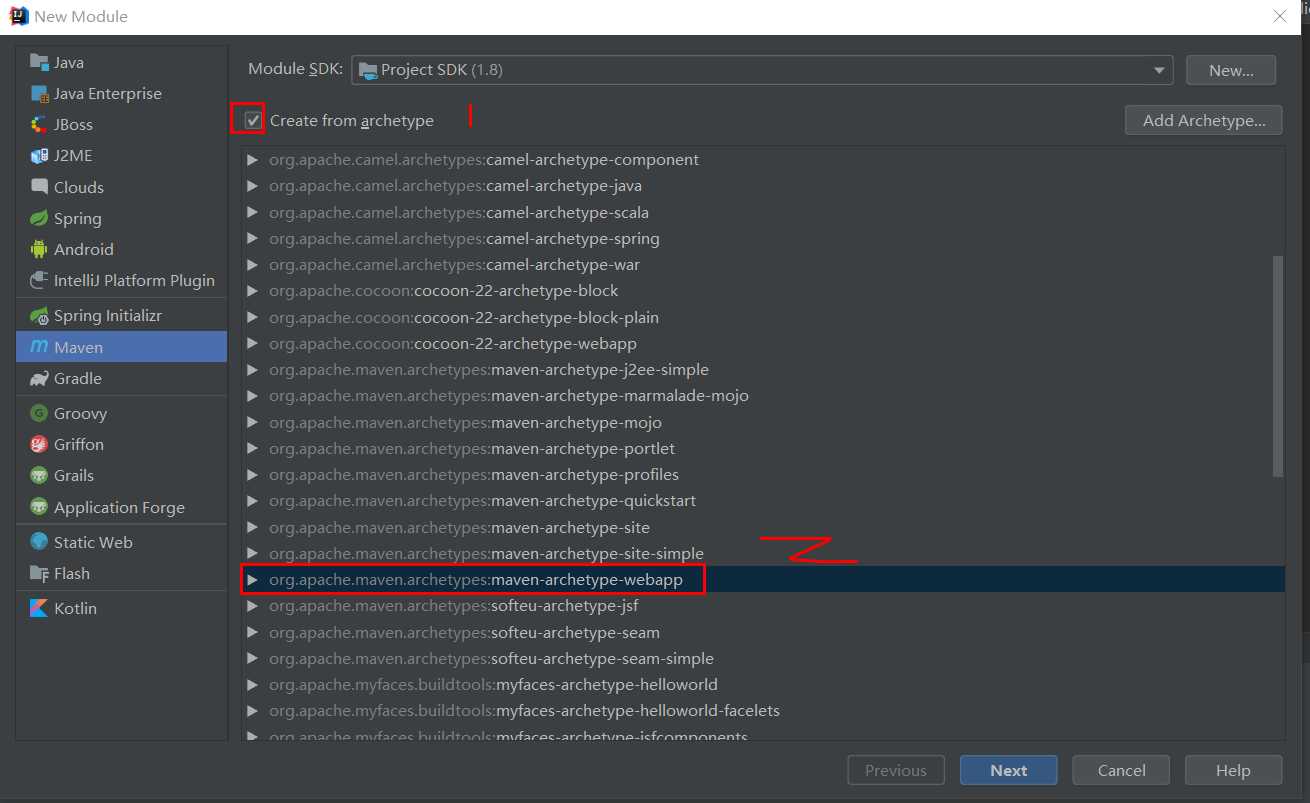Click the Android robot icon
1310x803 pixels.
coord(39,249)
